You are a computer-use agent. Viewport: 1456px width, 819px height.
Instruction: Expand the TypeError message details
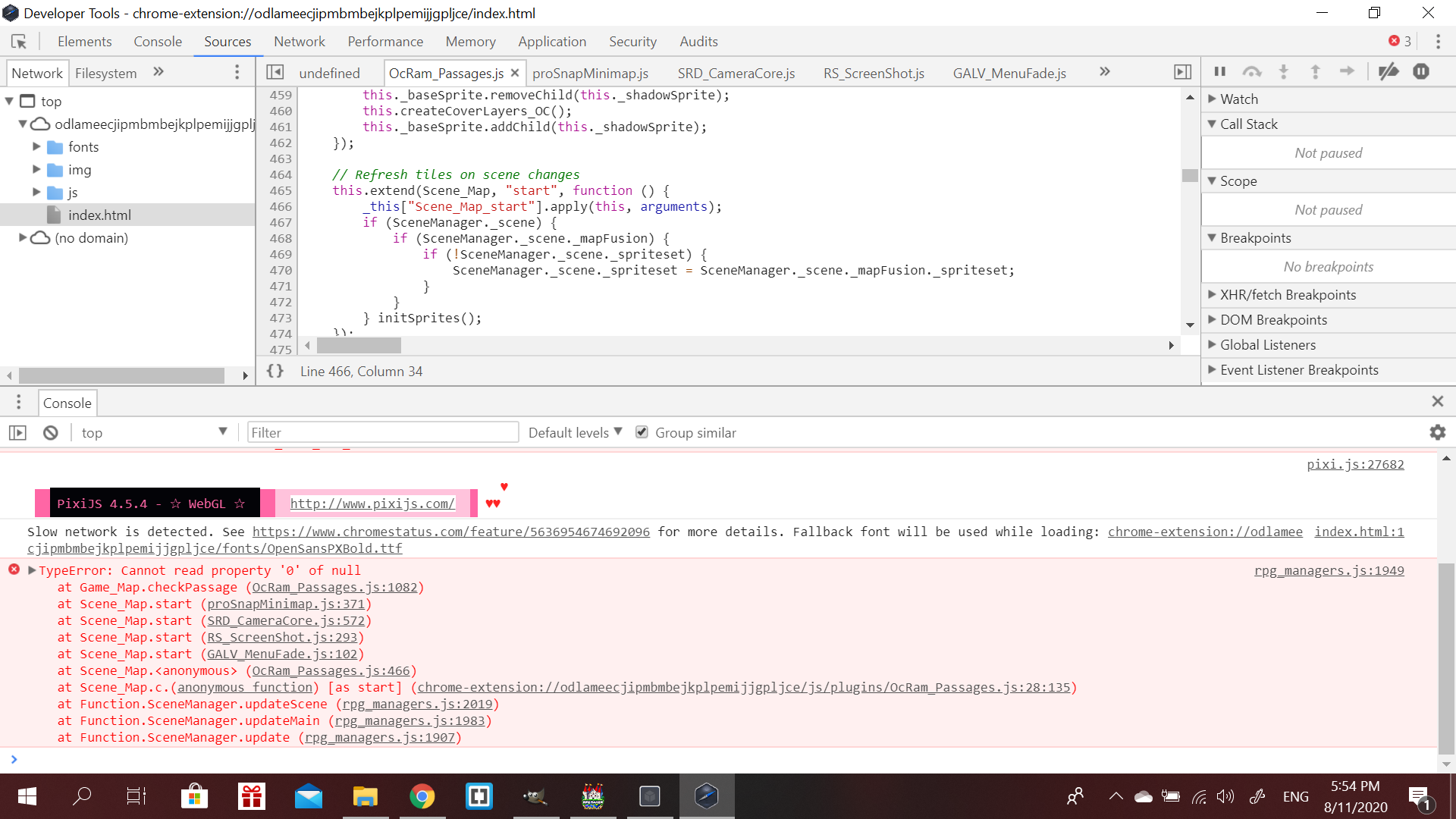tap(32, 570)
